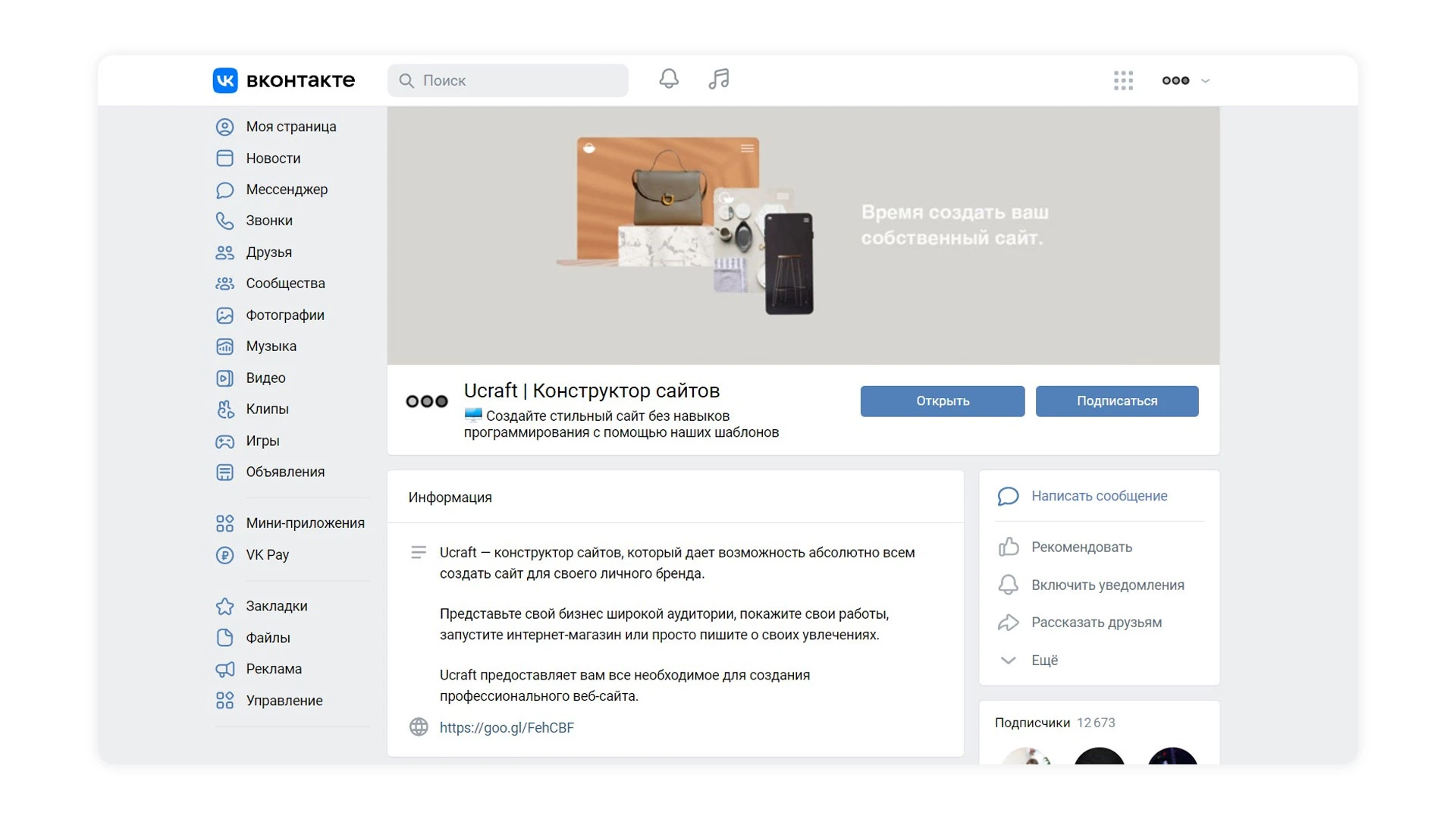Click Рекомендовать action
Image resolution: width=1456 pixels, height=819 pixels.
click(1081, 548)
